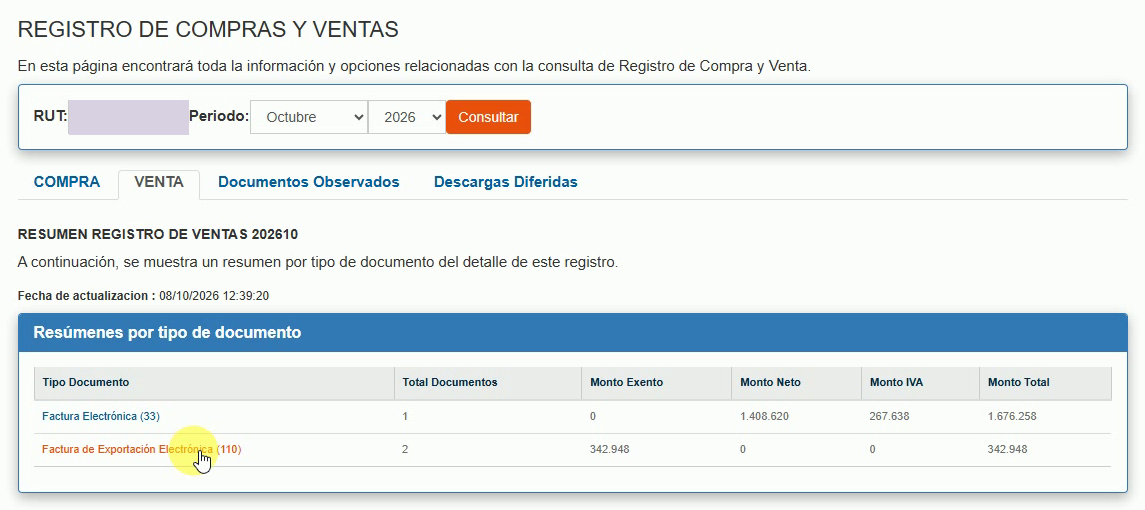Select the Monto Total value 1.676.258
The height and width of the screenshot is (510, 1145).
coord(1012,416)
